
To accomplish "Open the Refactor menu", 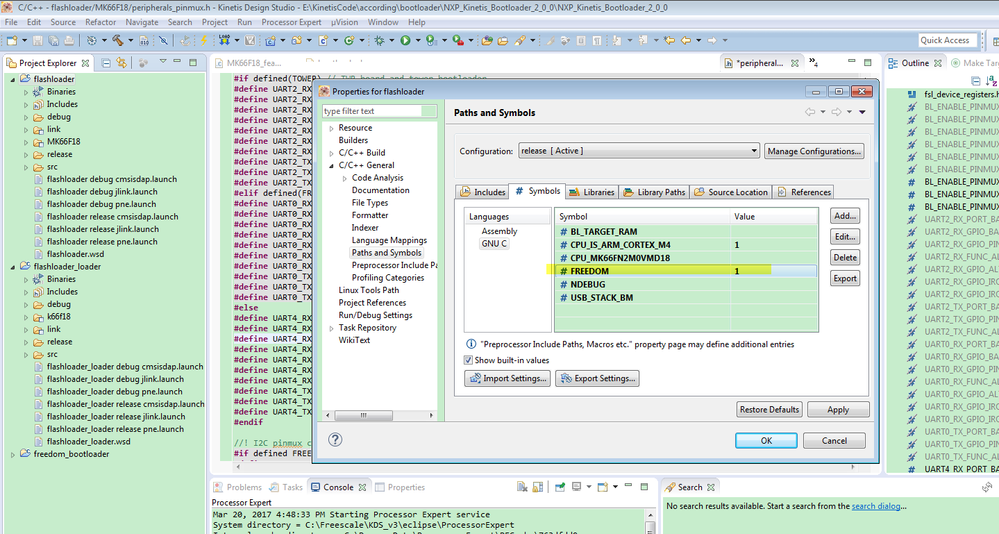I will tap(101, 22).
